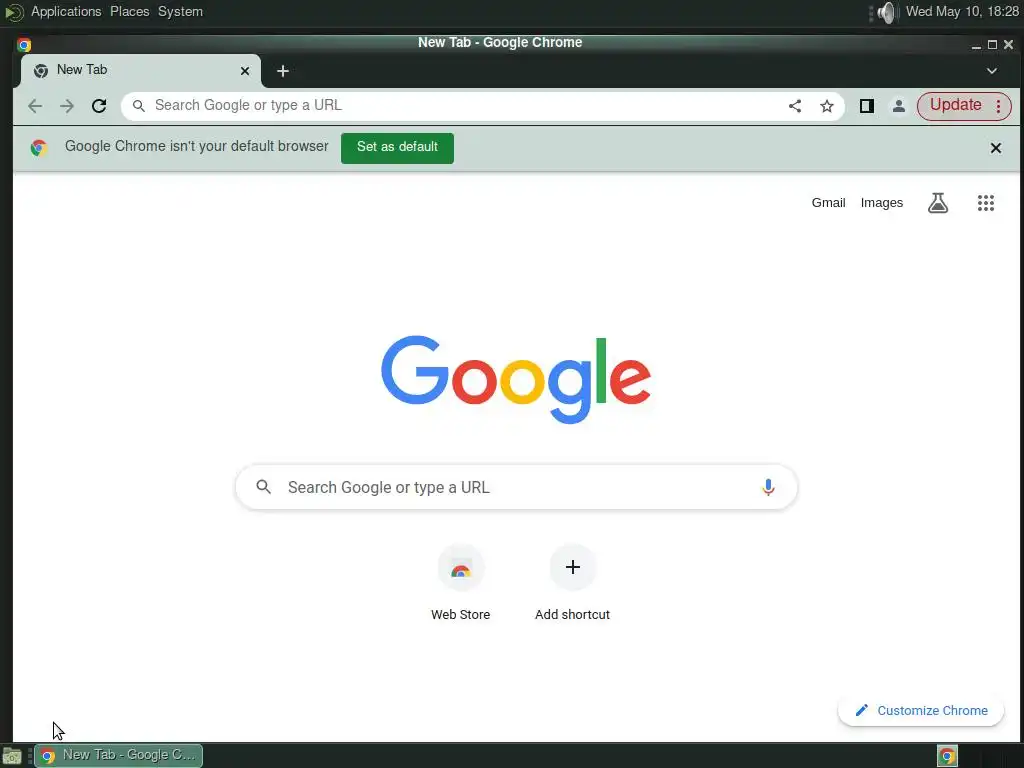Open a new tab with the plus button
1024x768 pixels.
pyautogui.click(x=283, y=71)
